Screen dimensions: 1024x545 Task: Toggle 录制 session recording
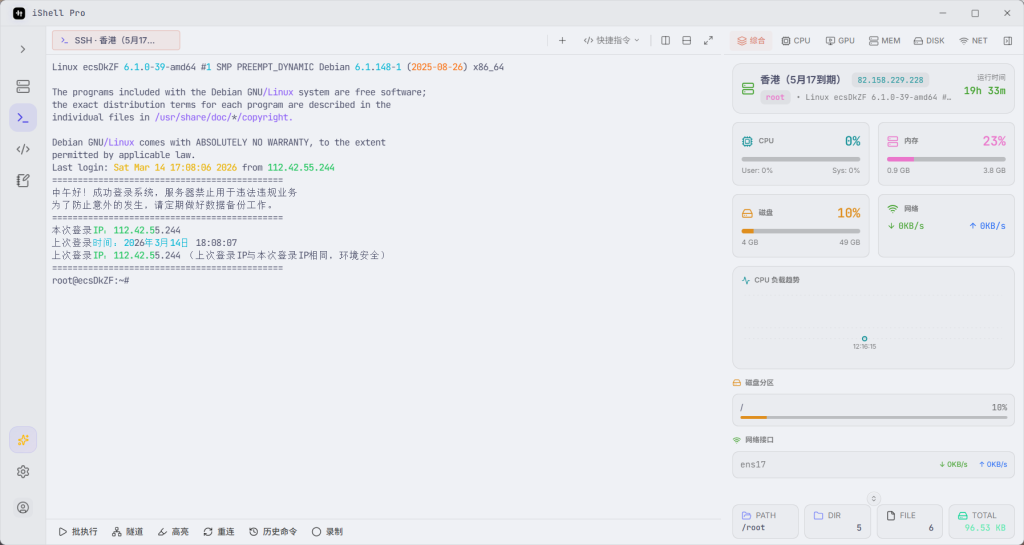point(327,532)
